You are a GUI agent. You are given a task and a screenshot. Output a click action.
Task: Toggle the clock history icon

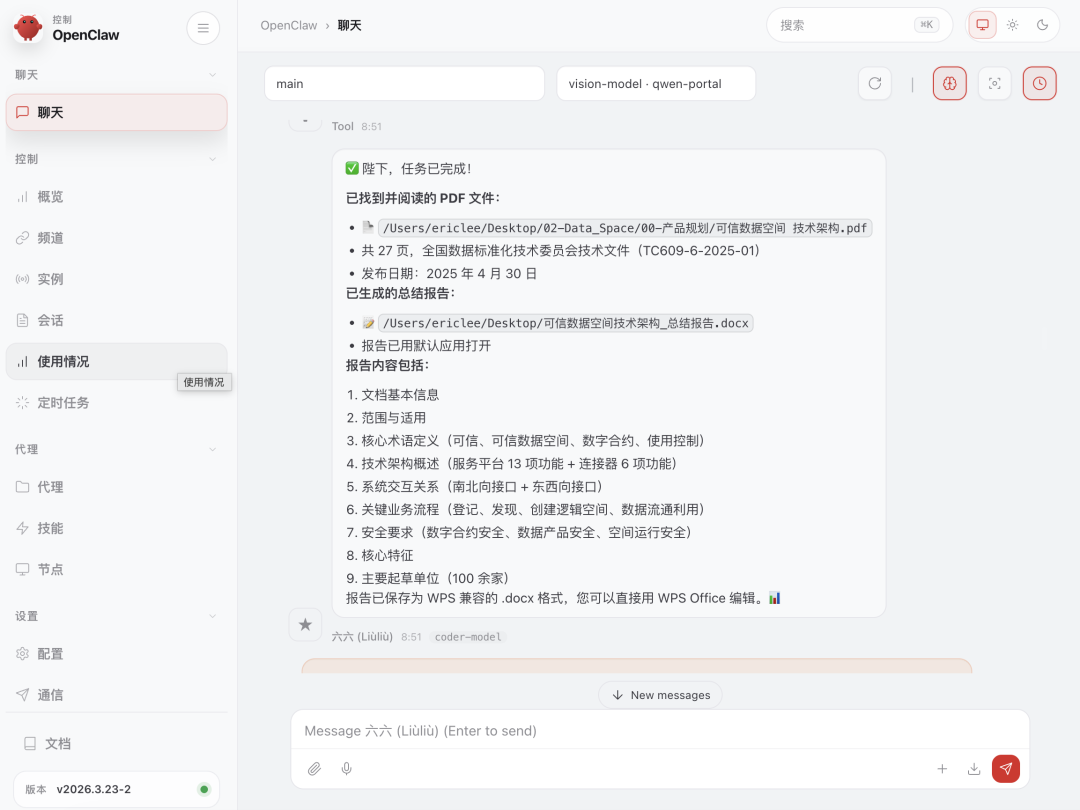click(1039, 84)
